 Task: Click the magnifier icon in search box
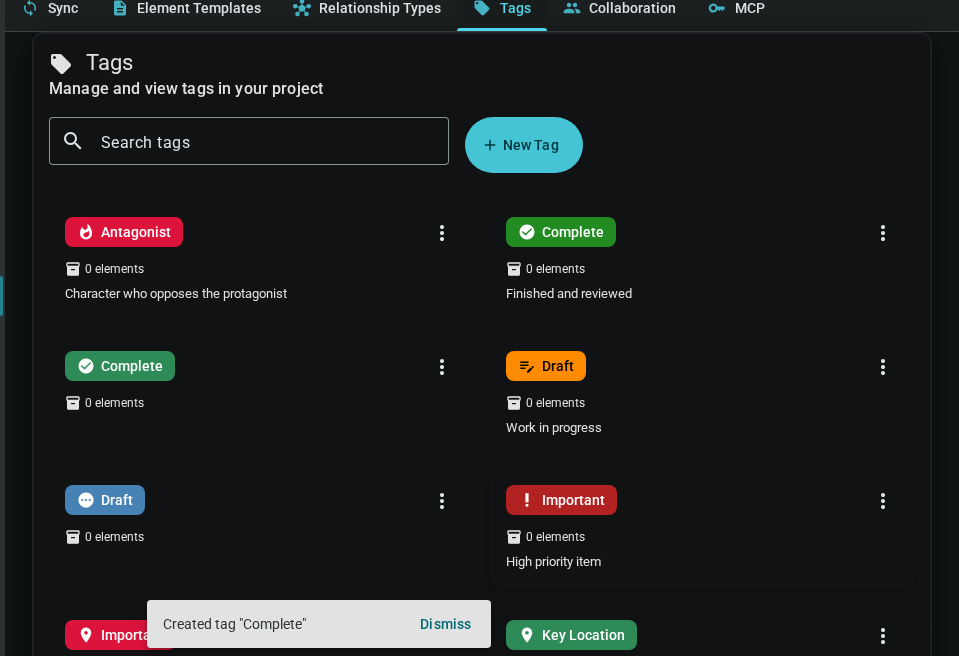[73, 141]
